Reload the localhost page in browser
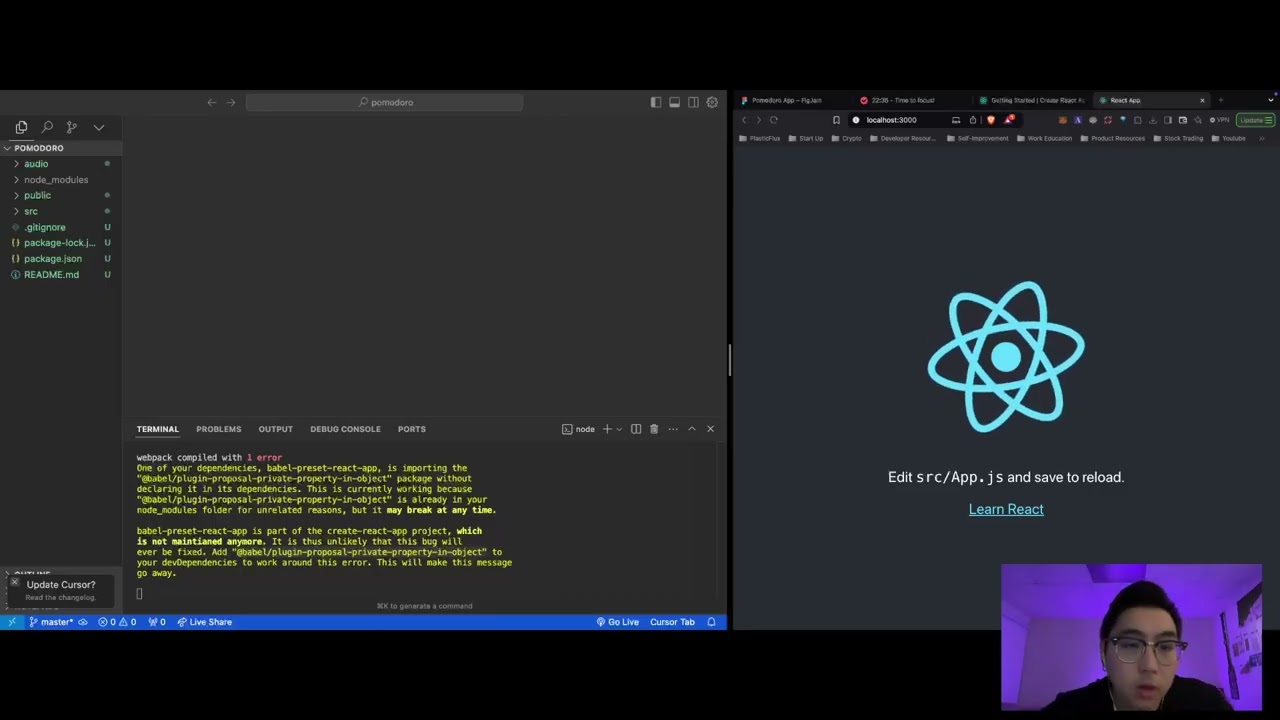 774,120
